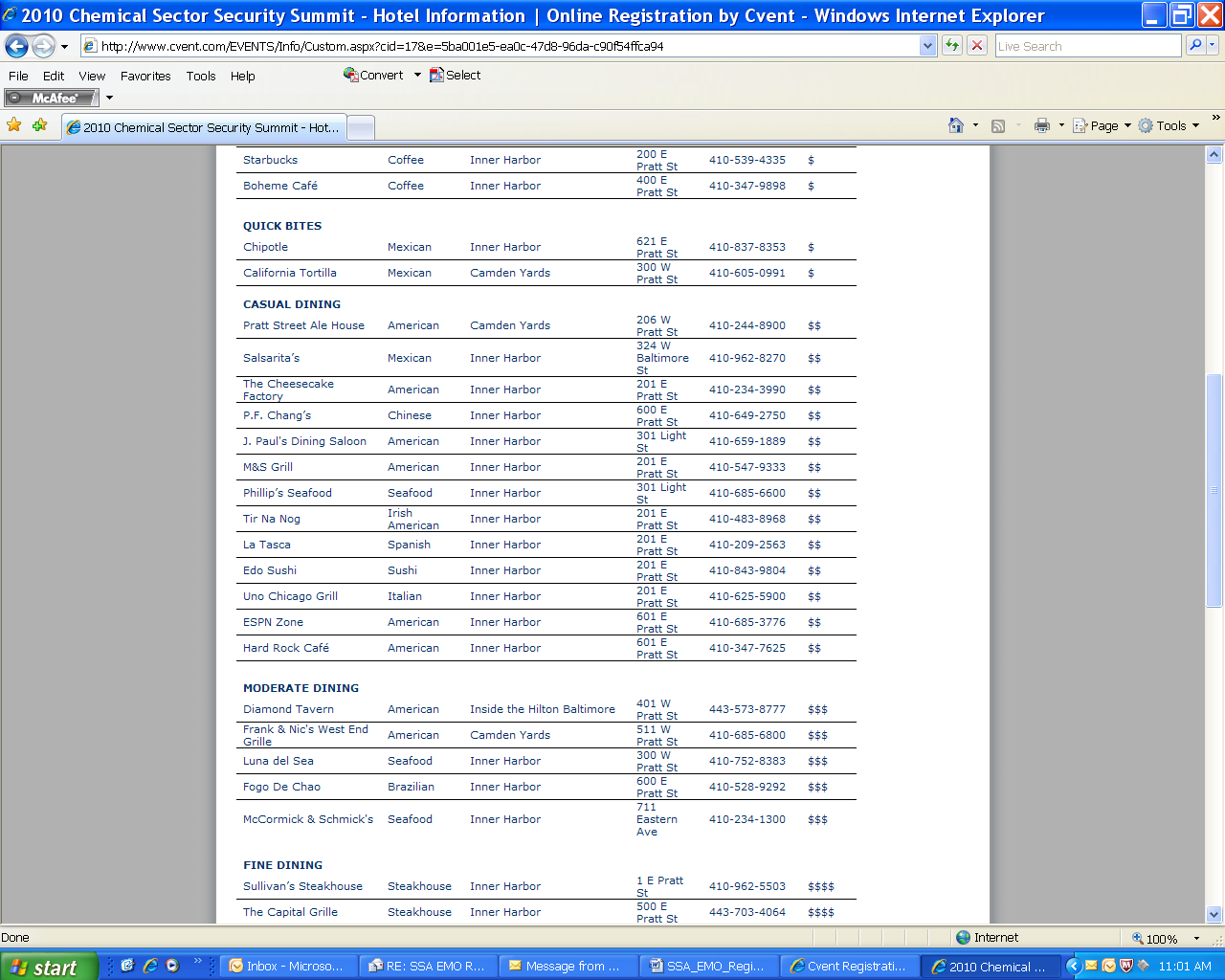Viewport: 1225px width, 980px height.
Task: Click the Chipotle restaurant name
Action: [x=265, y=247]
